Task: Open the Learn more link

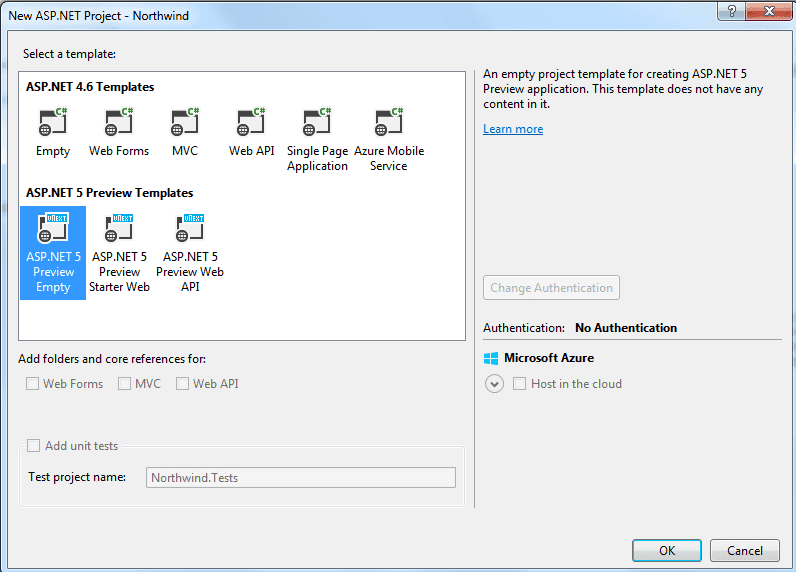Action: pyautogui.click(x=513, y=129)
